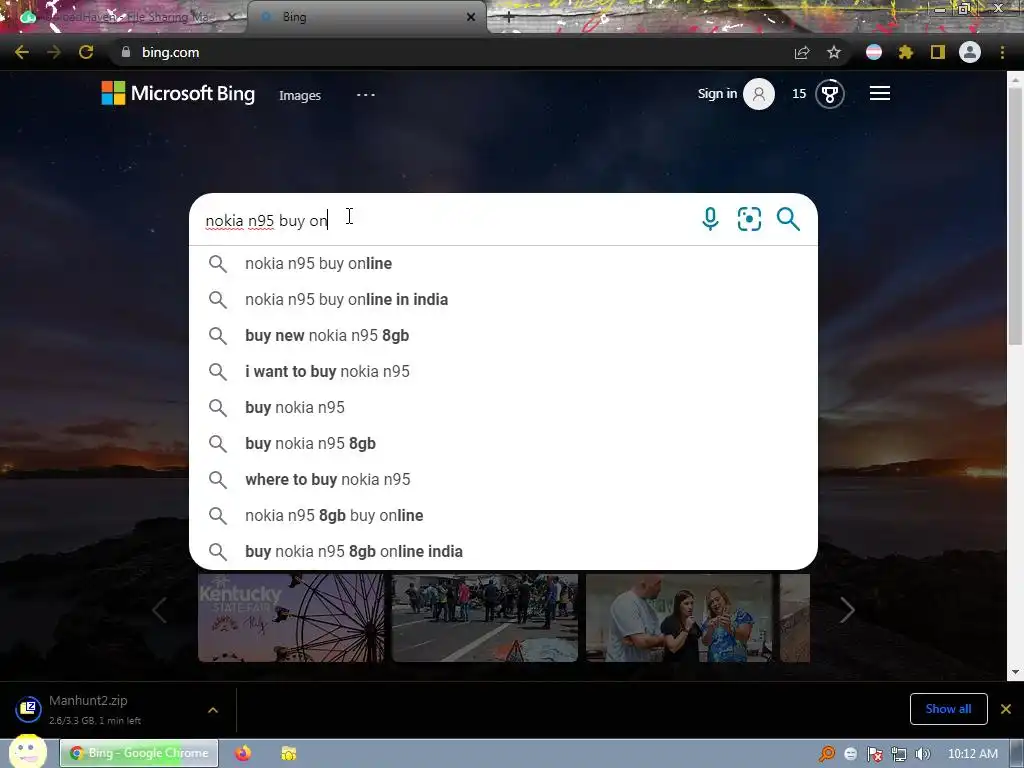Open the hamburger settings menu

click(880, 93)
